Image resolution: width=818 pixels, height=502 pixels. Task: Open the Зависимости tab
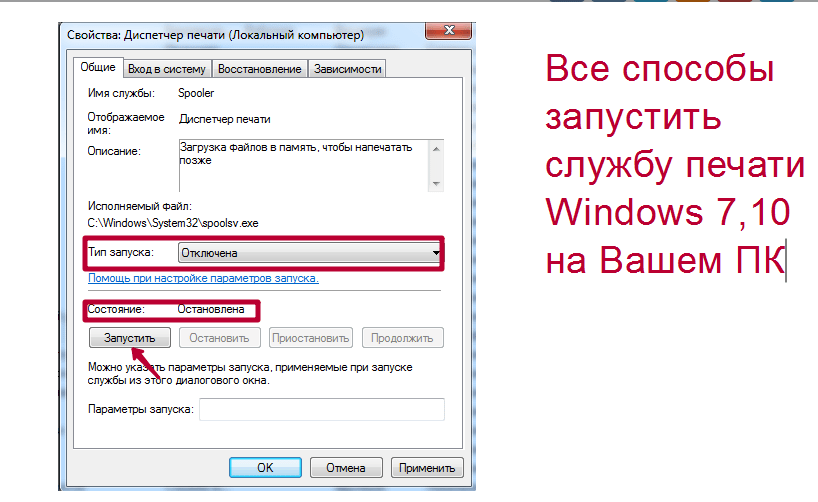click(x=347, y=69)
